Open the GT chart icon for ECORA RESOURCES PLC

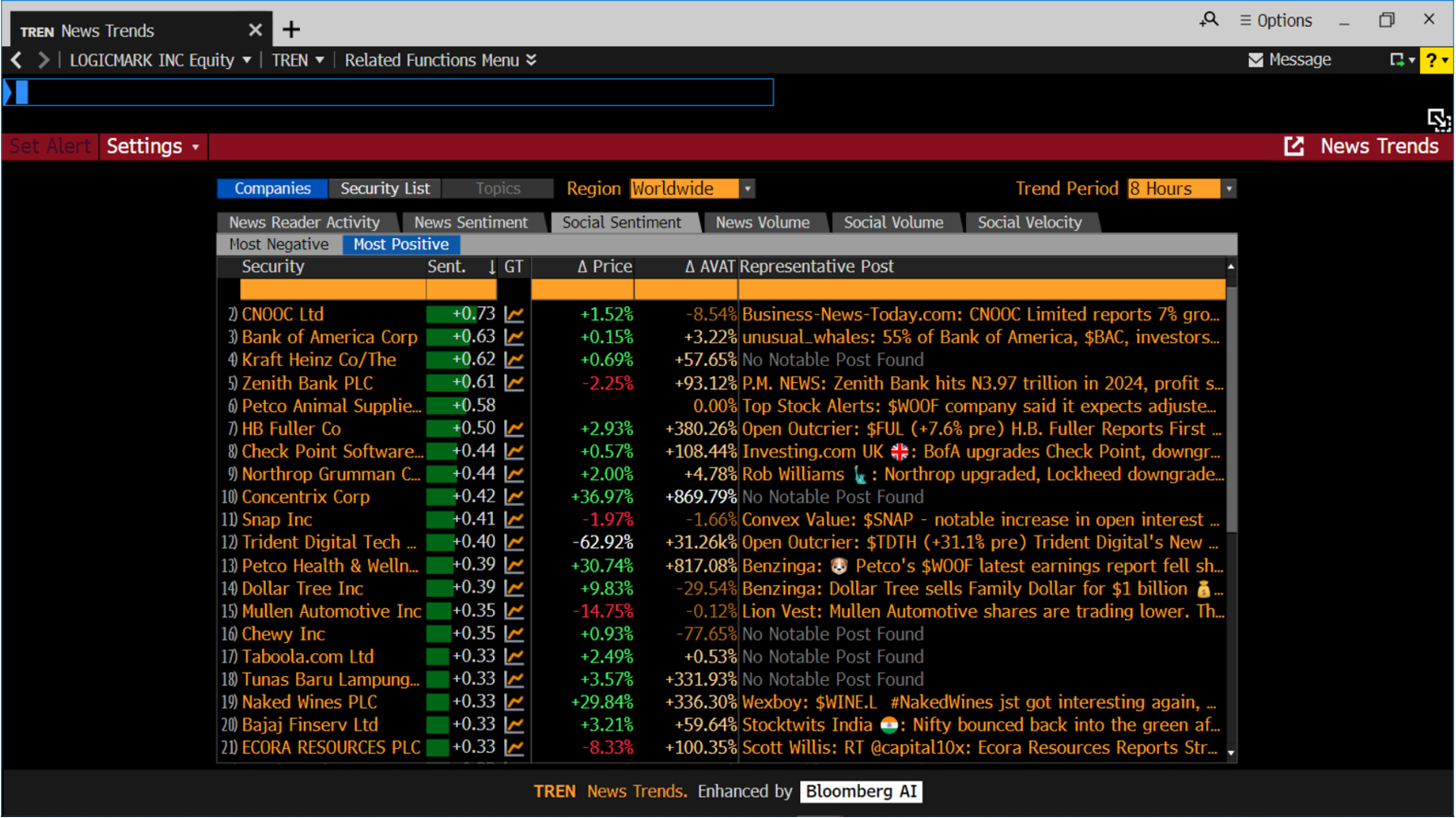[514, 748]
